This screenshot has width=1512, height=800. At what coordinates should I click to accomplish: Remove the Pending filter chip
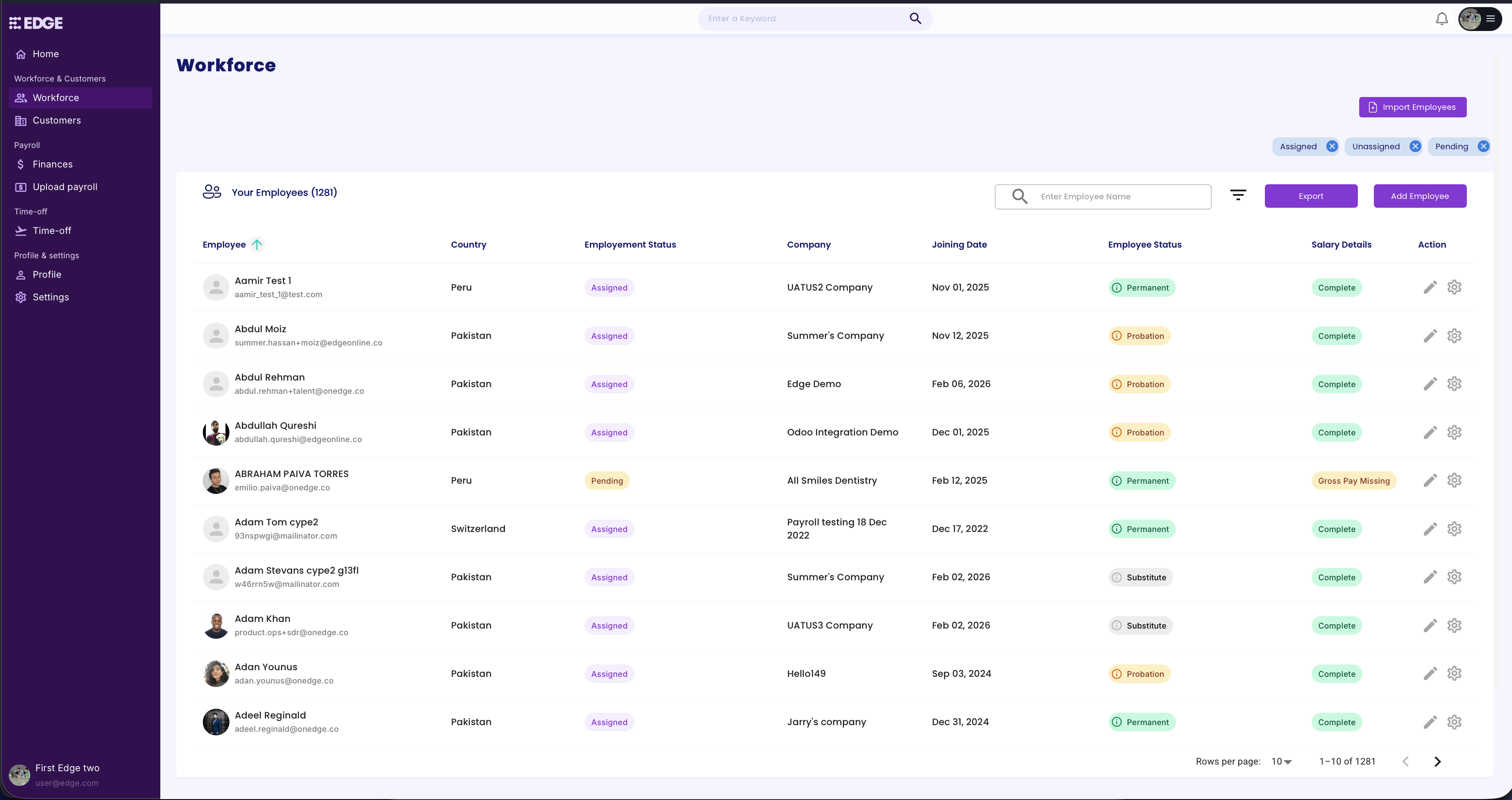pos(1483,147)
